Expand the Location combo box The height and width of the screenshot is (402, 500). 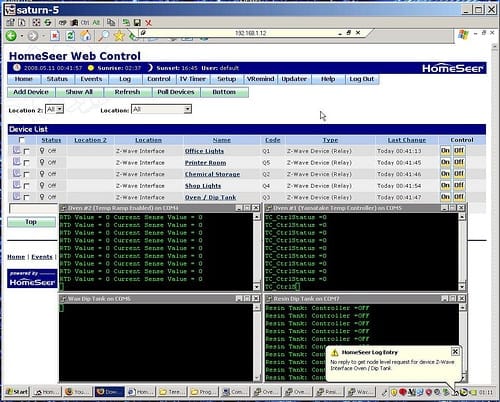click(162, 109)
